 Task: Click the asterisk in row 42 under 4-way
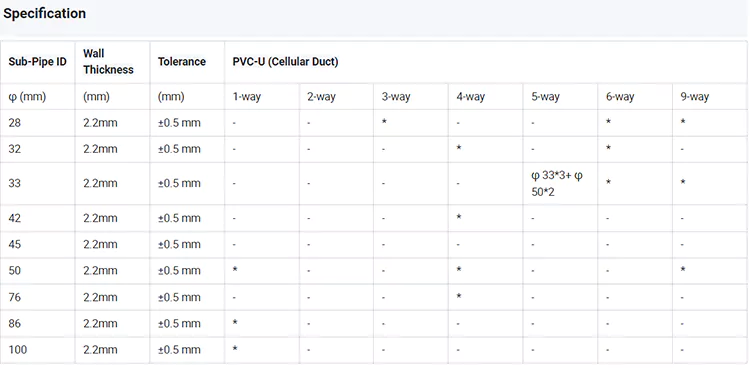(x=459, y=217)
